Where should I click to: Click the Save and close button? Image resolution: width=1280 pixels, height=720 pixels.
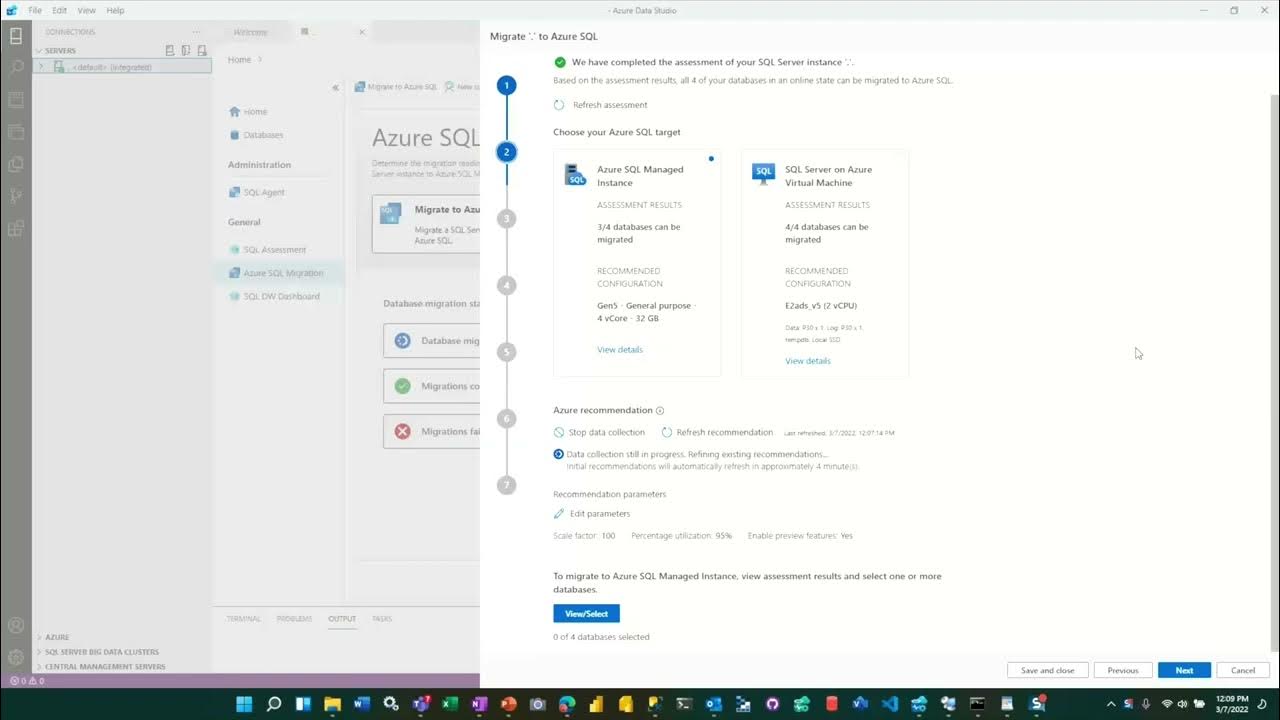[1048, 671]
